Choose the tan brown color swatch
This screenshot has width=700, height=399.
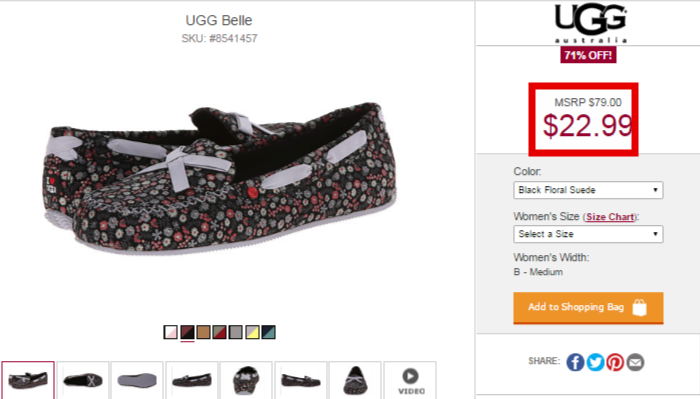point(203,332)
